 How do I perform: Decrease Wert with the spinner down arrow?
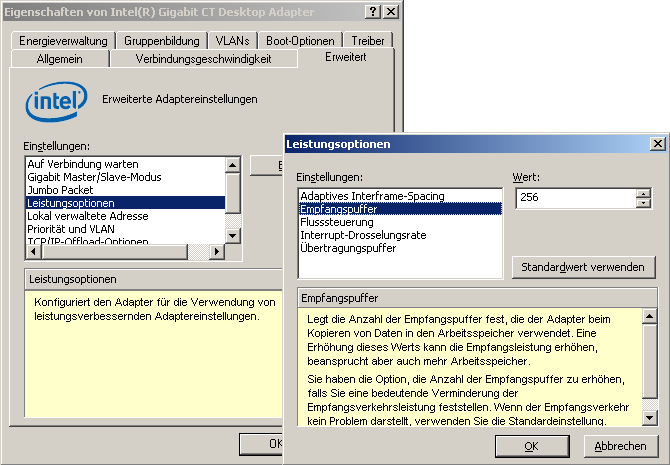point(643,203)
